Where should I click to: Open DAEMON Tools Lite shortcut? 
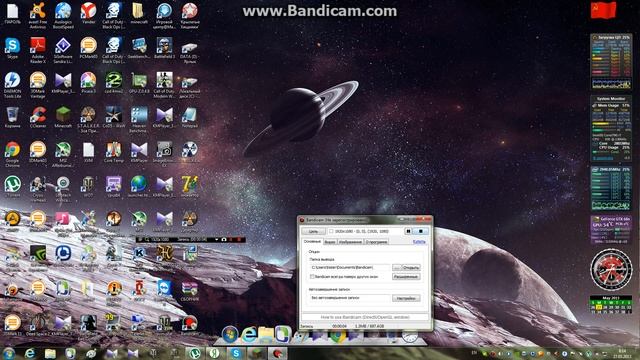coord(12,85)
